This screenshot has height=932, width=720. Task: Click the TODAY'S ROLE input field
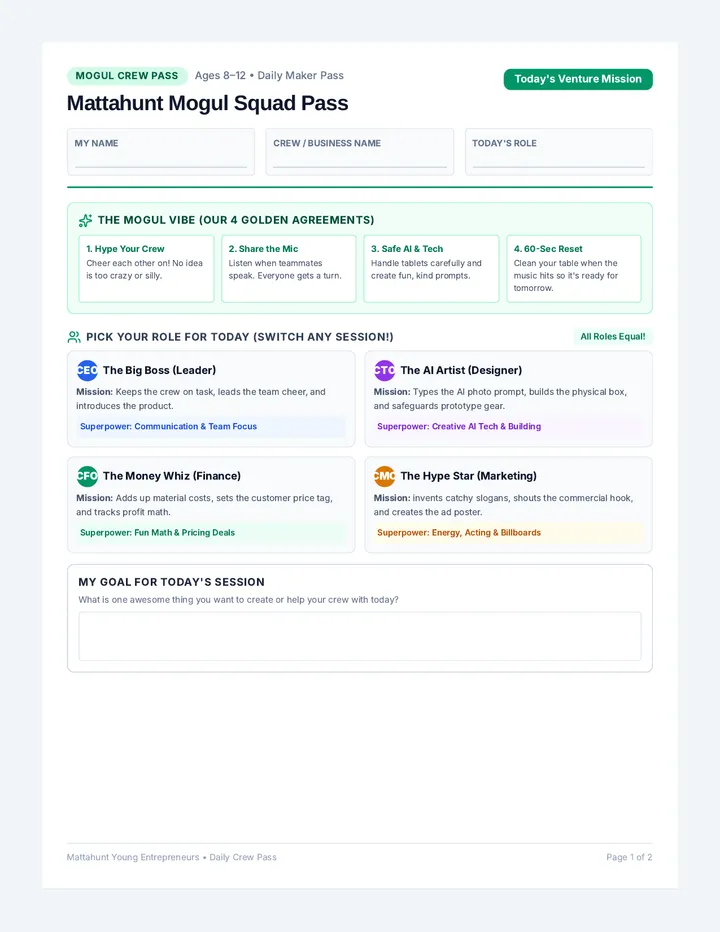pos(558,152)
